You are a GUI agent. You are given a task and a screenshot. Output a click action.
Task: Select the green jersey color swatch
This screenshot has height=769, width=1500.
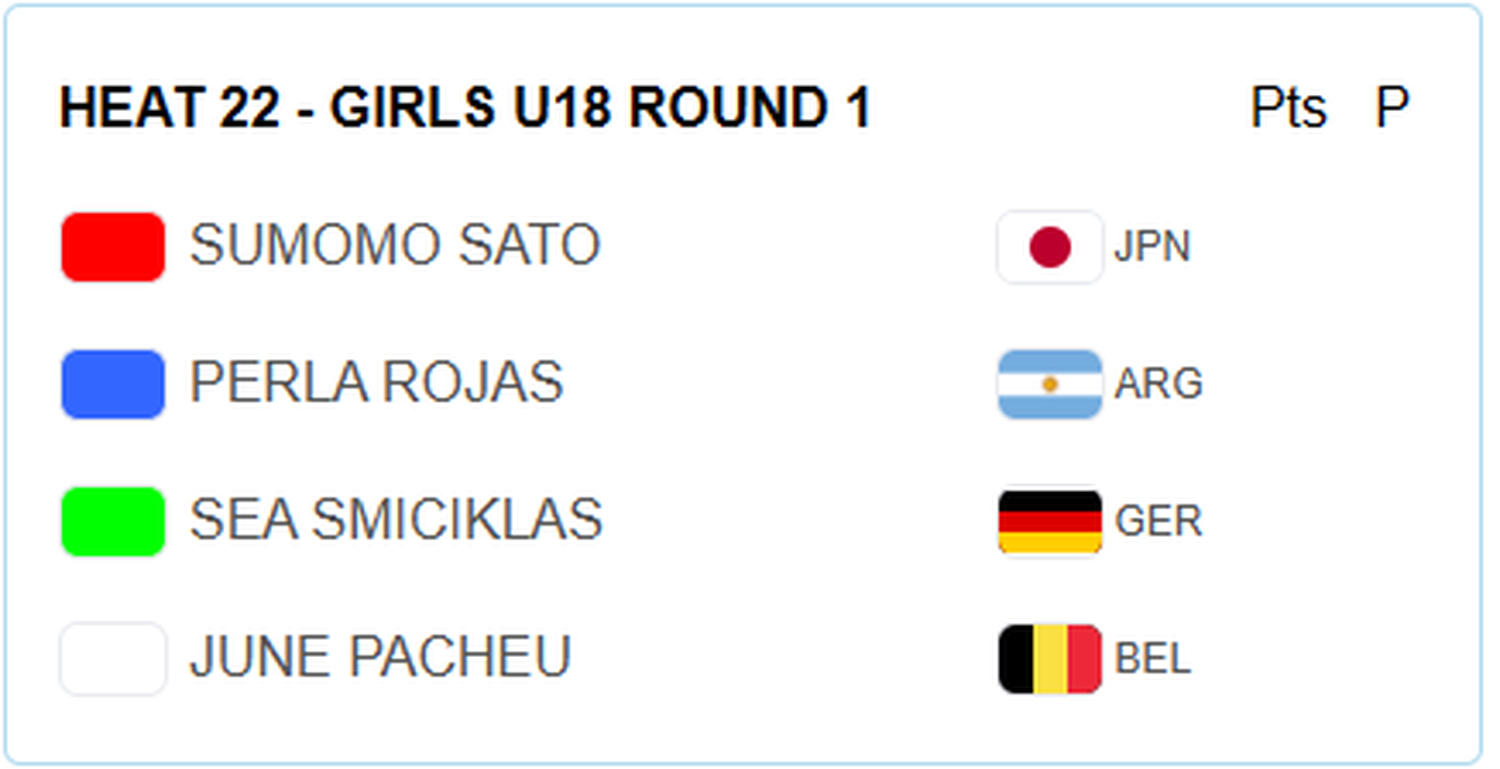point(113,521)
